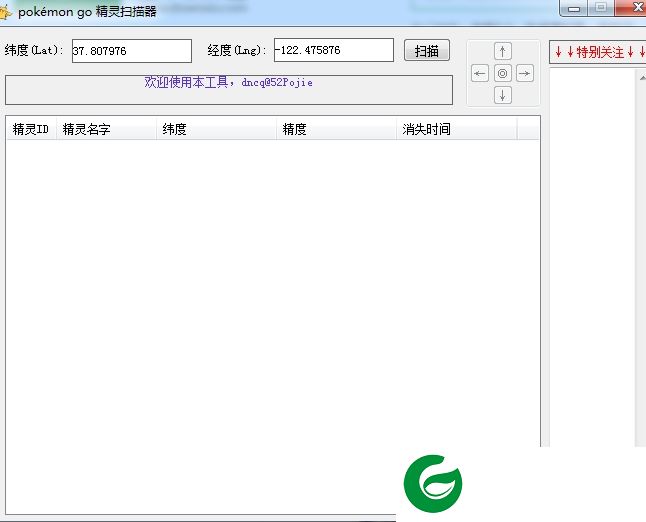This screenshot has height=522, width=646.
Task: Click the down arrow direction button
Action: tap(503, 96)
